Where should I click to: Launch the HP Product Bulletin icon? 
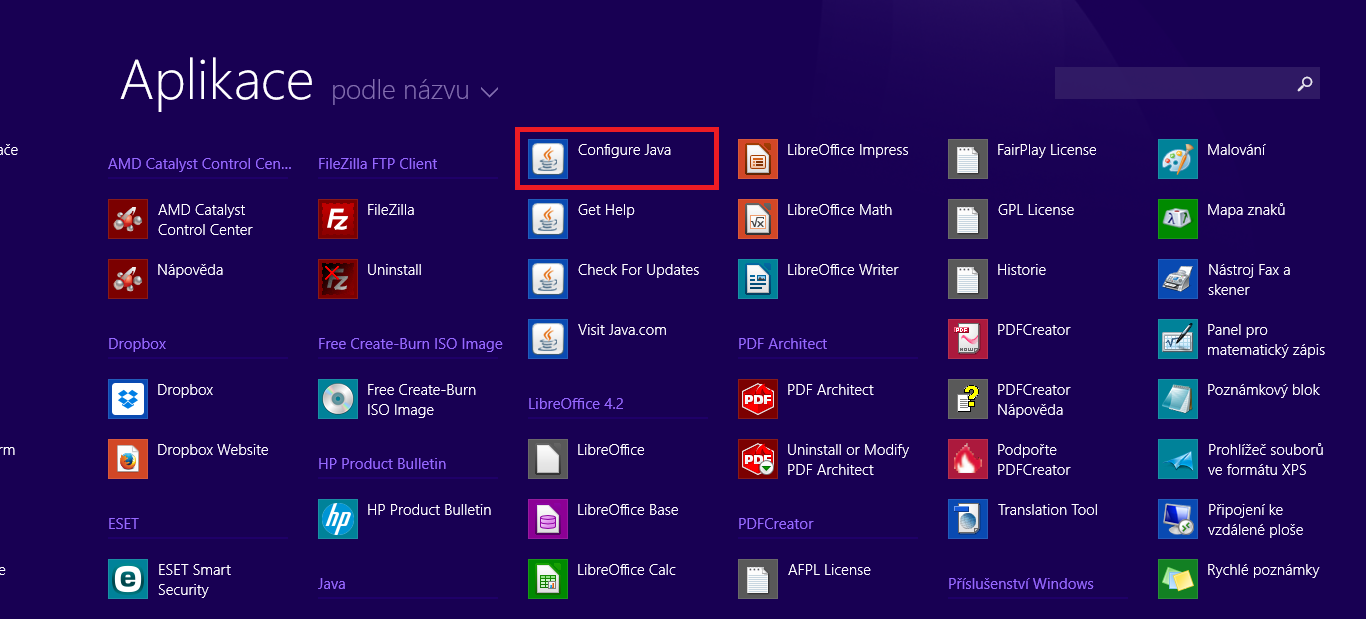[x=338, y=519]
